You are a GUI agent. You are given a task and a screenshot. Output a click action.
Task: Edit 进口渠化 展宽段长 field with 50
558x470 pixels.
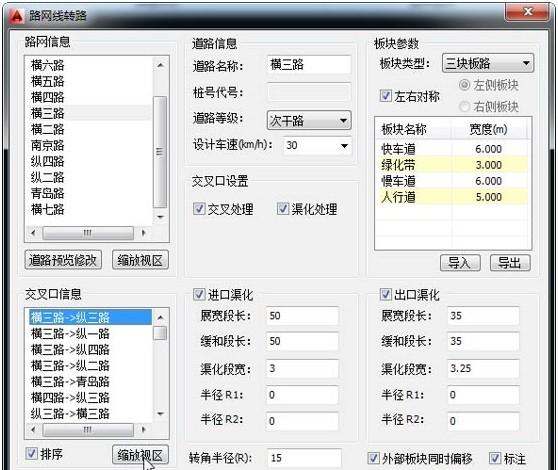tap(302, 316)
